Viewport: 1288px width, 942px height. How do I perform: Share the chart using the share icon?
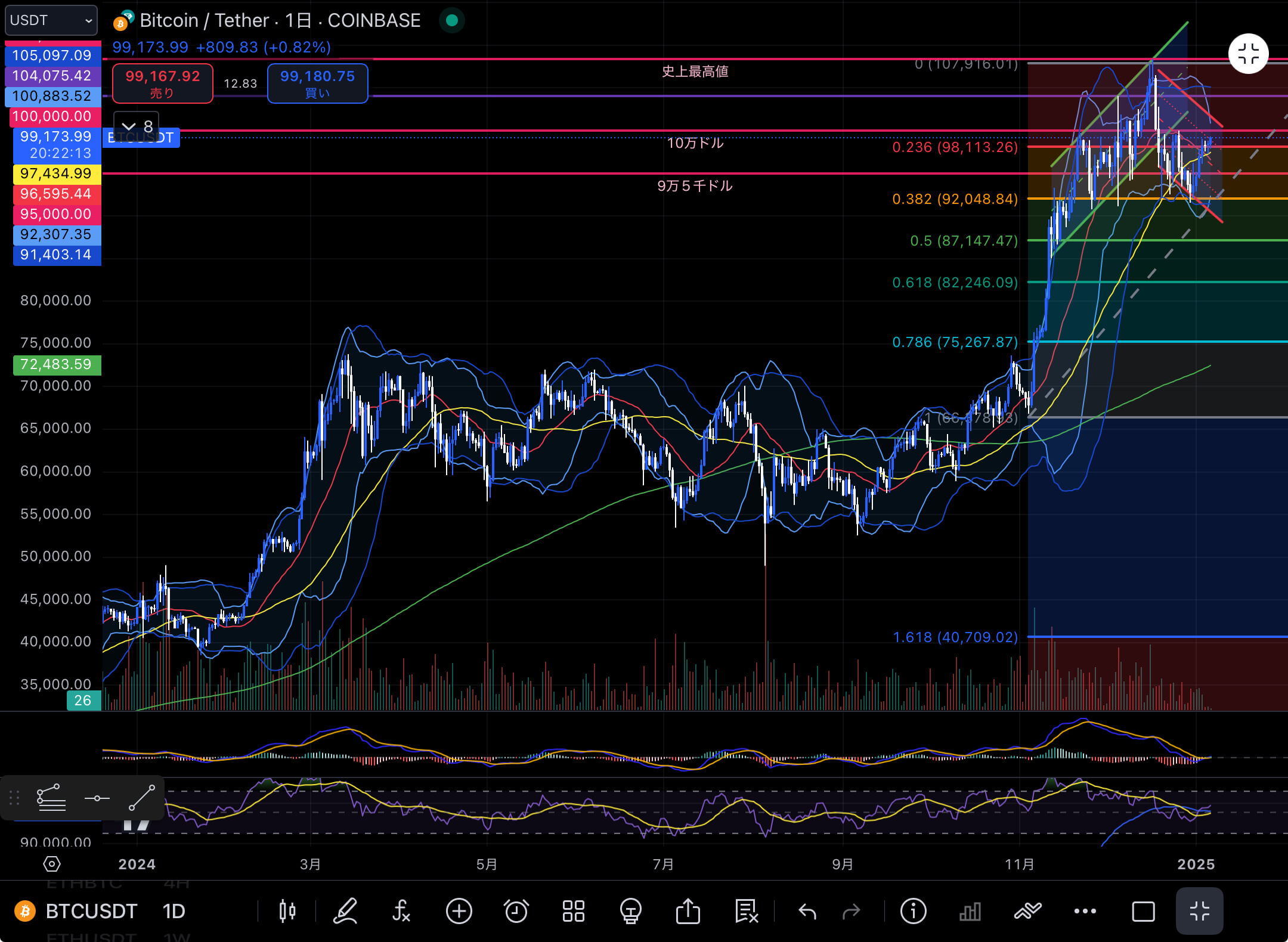click(x=688, y=911)
